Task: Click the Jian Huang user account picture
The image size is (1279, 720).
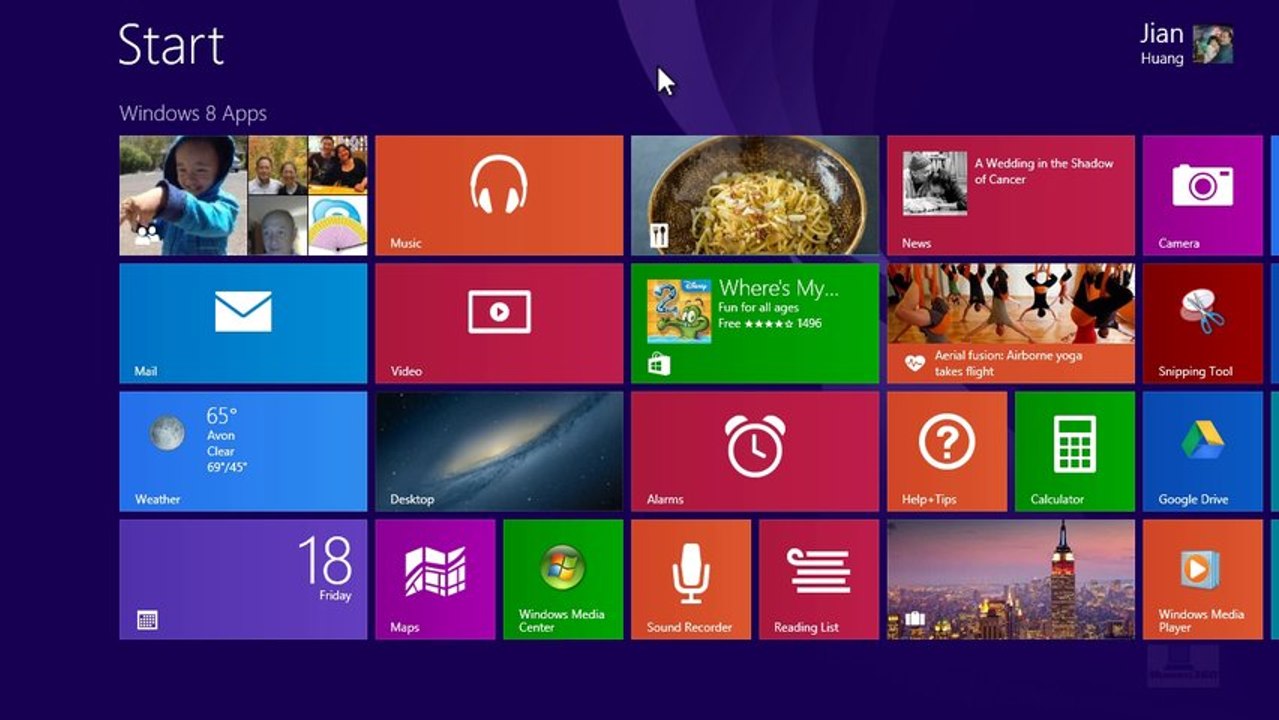Action: click(1213, 44)
